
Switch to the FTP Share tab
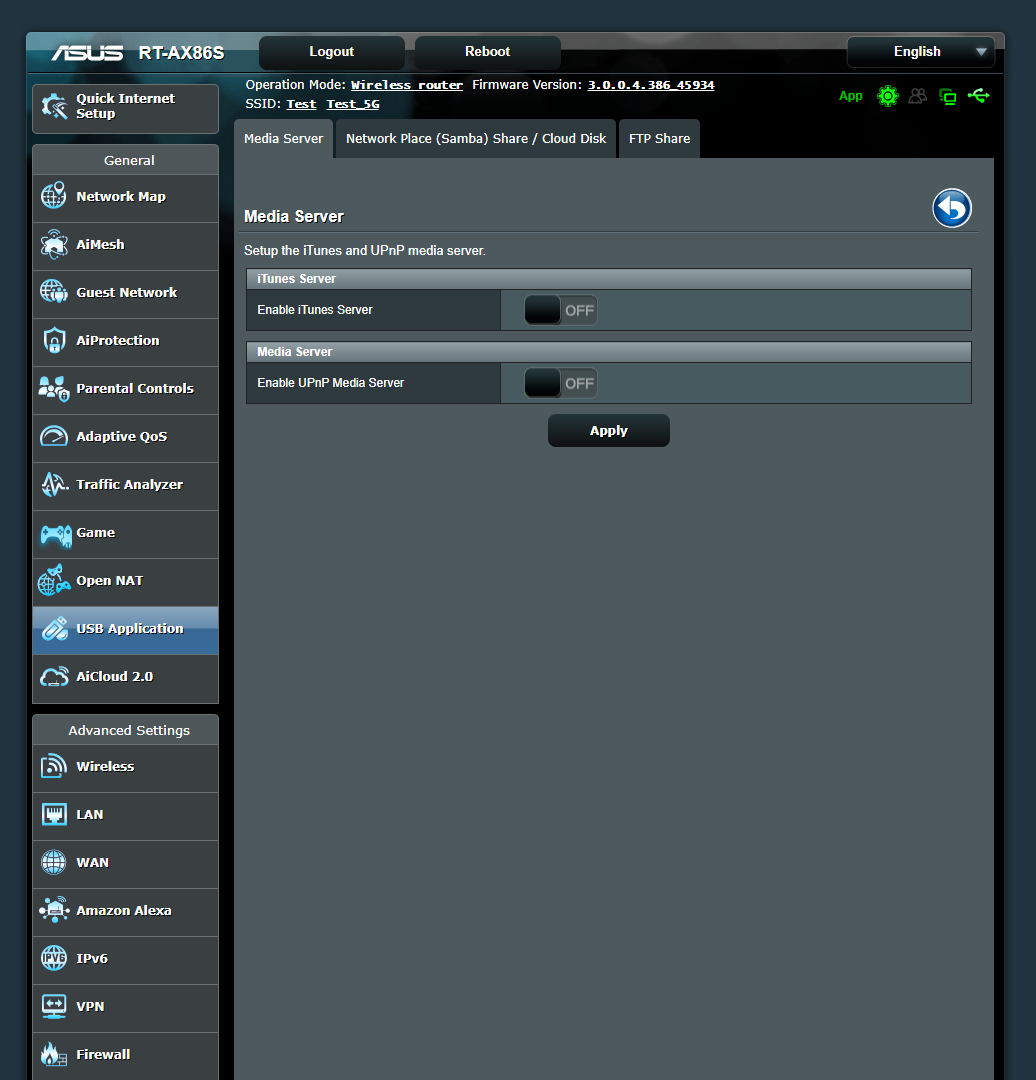click(659, 138)
